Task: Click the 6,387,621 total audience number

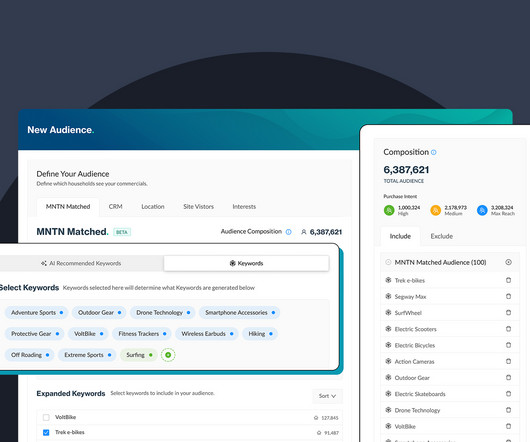Action: [406, 170]
